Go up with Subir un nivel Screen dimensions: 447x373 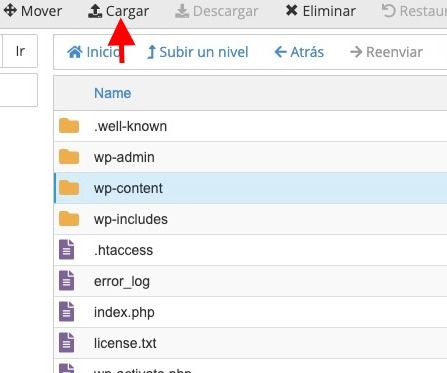pos(198,52)
